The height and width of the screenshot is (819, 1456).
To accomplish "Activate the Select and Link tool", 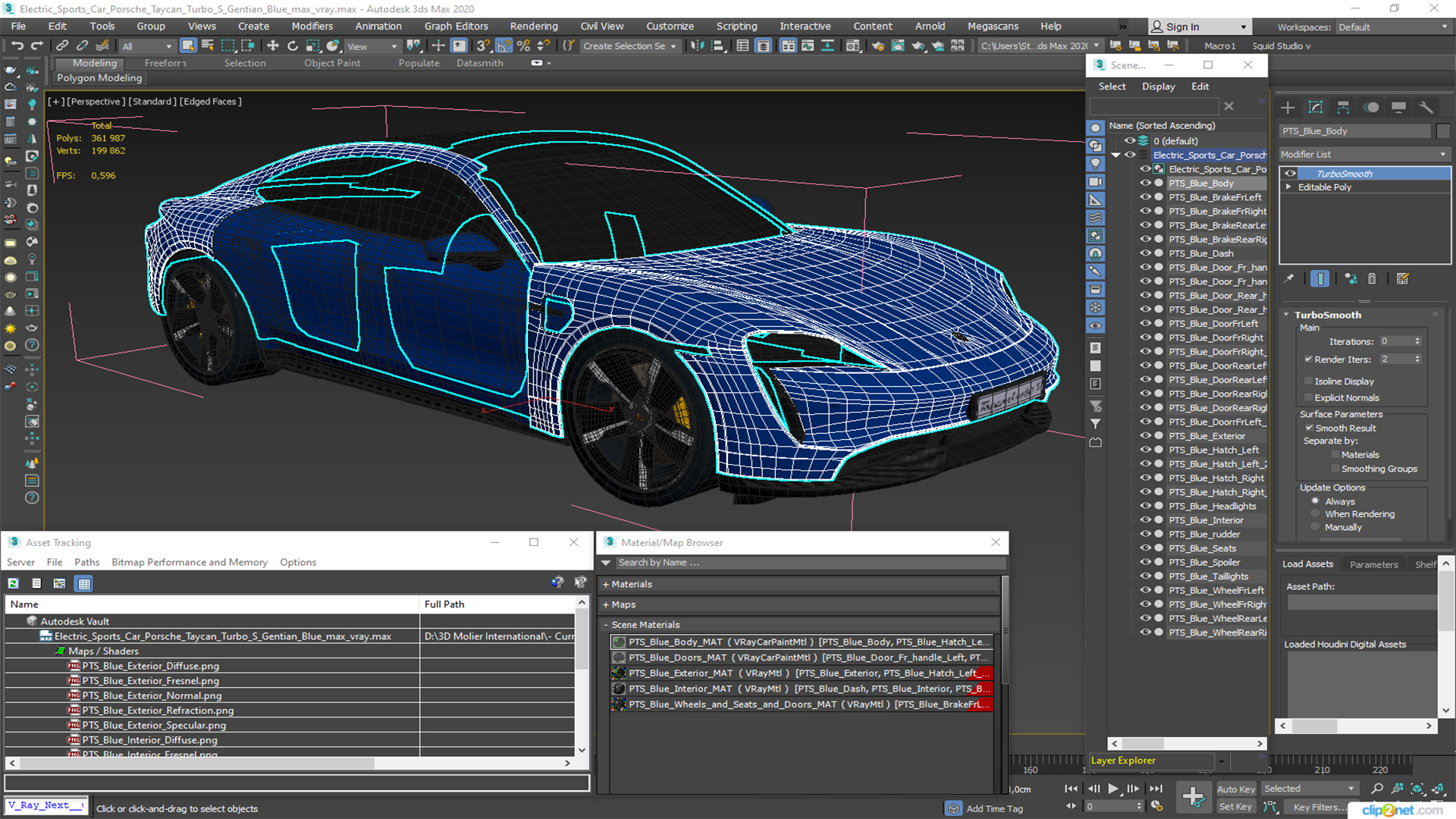I will pos(63,46).
